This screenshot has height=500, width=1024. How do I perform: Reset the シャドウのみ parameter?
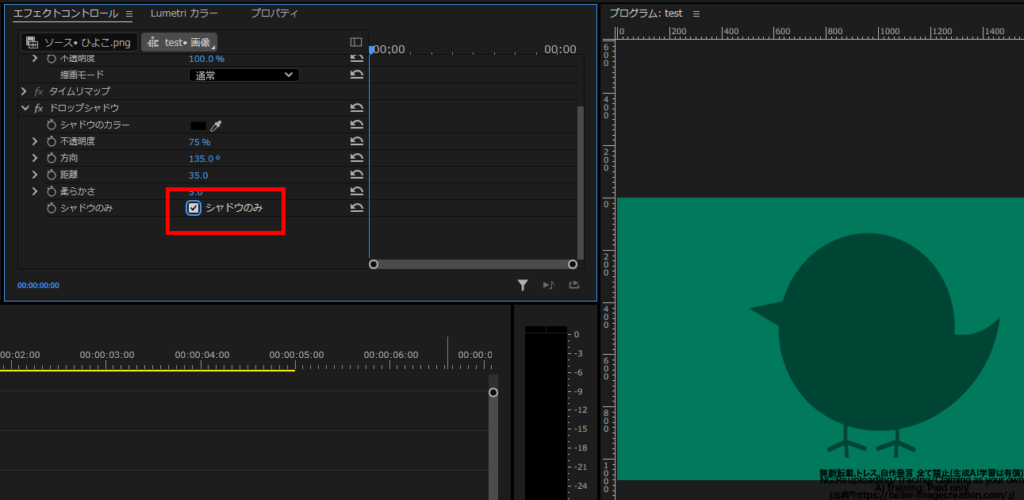pos(357,208)
